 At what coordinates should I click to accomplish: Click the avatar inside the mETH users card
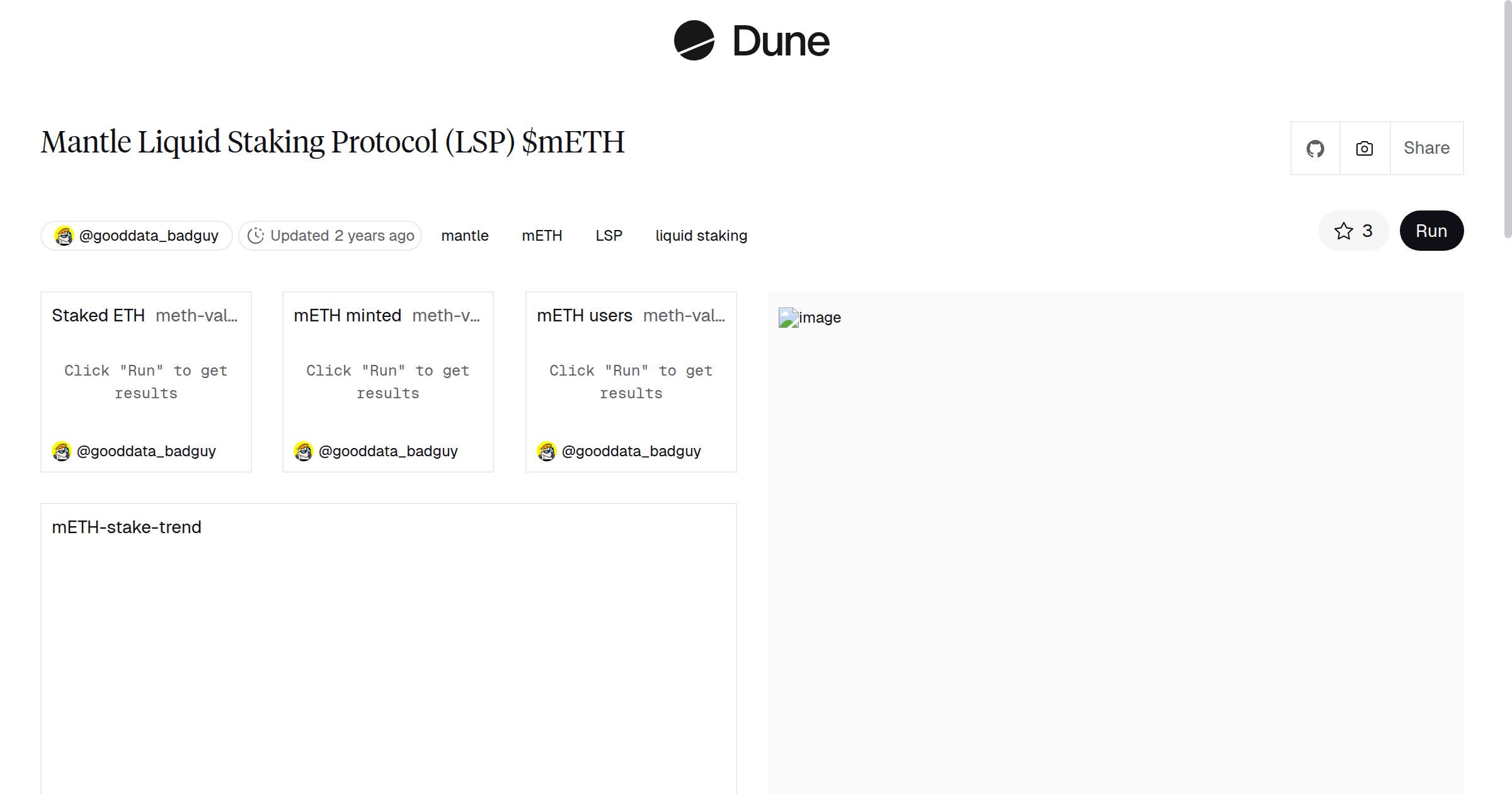(546, 451)
